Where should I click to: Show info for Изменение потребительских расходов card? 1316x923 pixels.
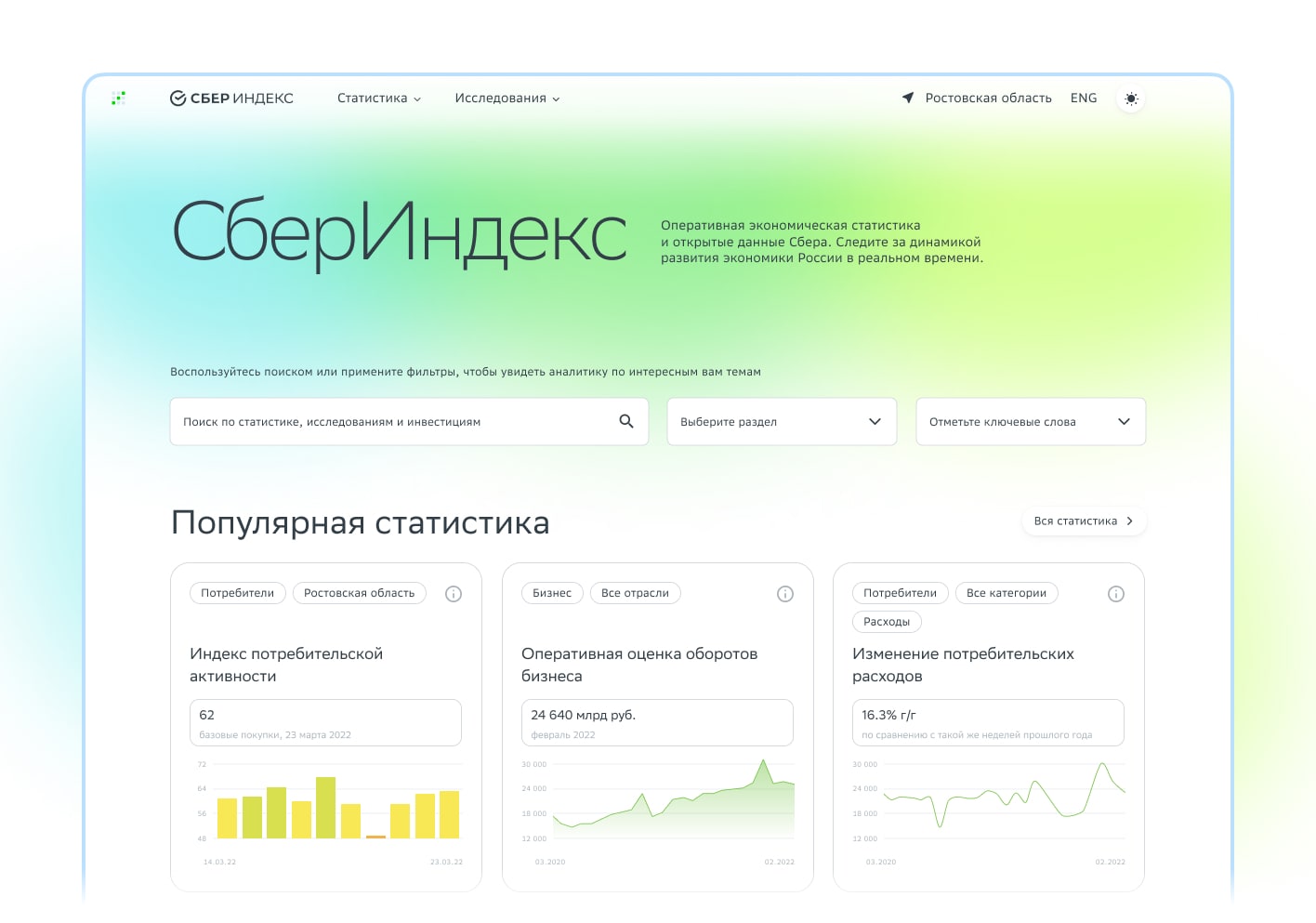1116,594
